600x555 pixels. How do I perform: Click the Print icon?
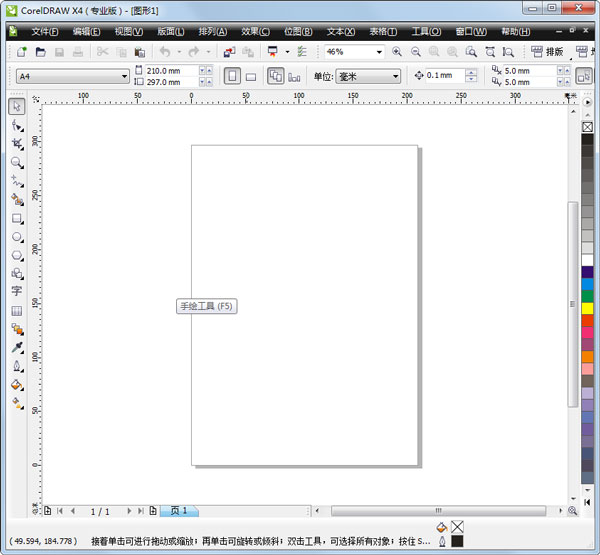pos(78,52)
